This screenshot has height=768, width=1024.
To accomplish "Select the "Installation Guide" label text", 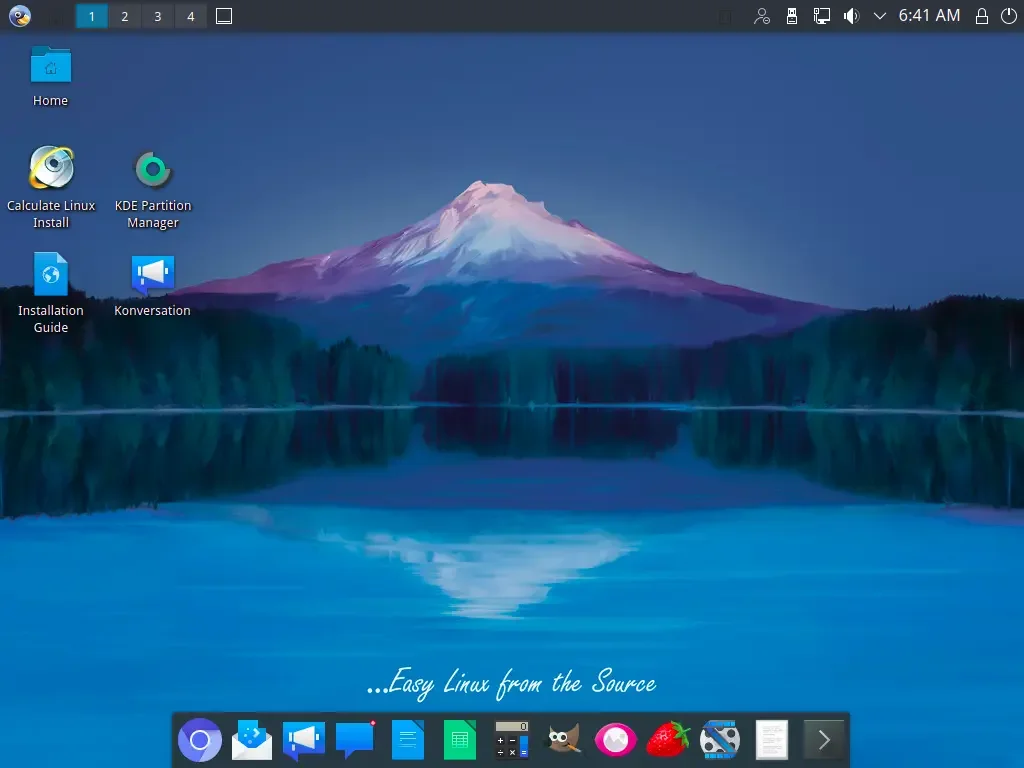I will click(x=51, y=319).
